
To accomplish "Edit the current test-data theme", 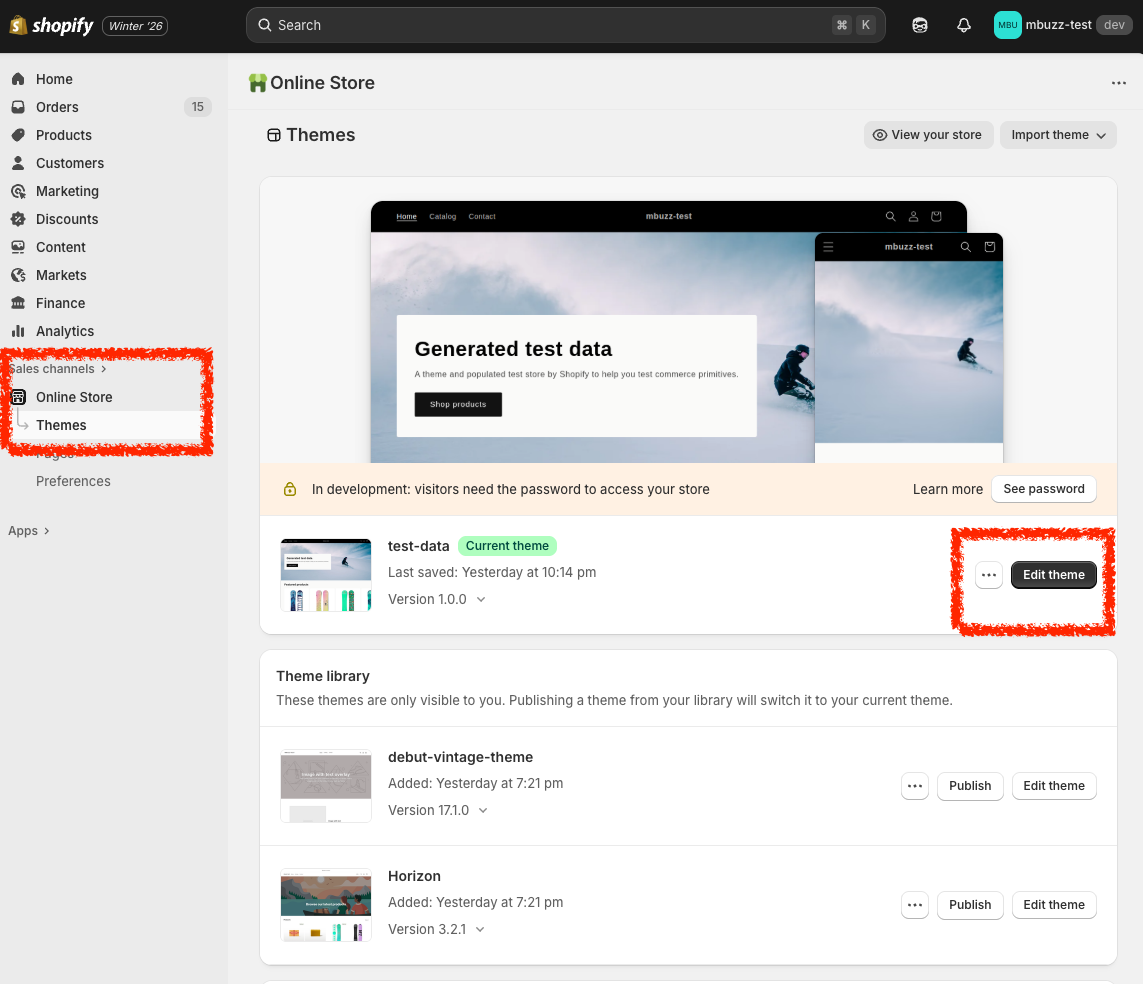I will tap(1053, 575).
